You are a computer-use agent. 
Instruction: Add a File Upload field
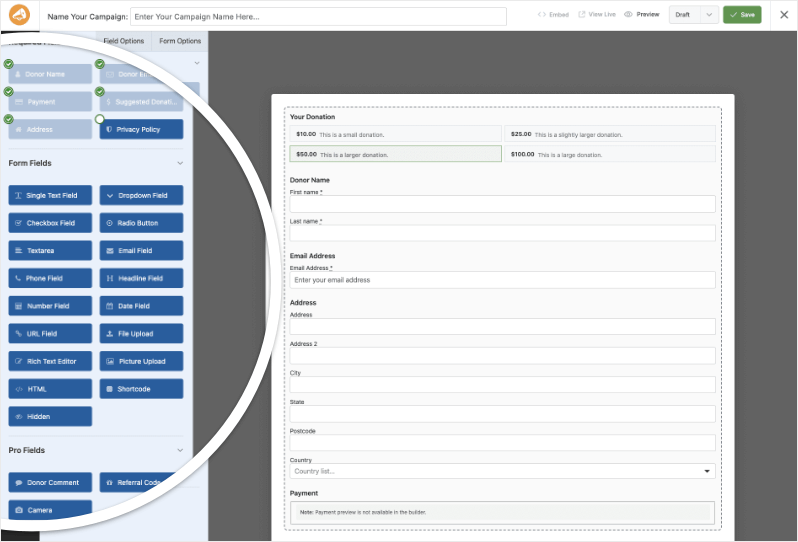click(141, 334)
